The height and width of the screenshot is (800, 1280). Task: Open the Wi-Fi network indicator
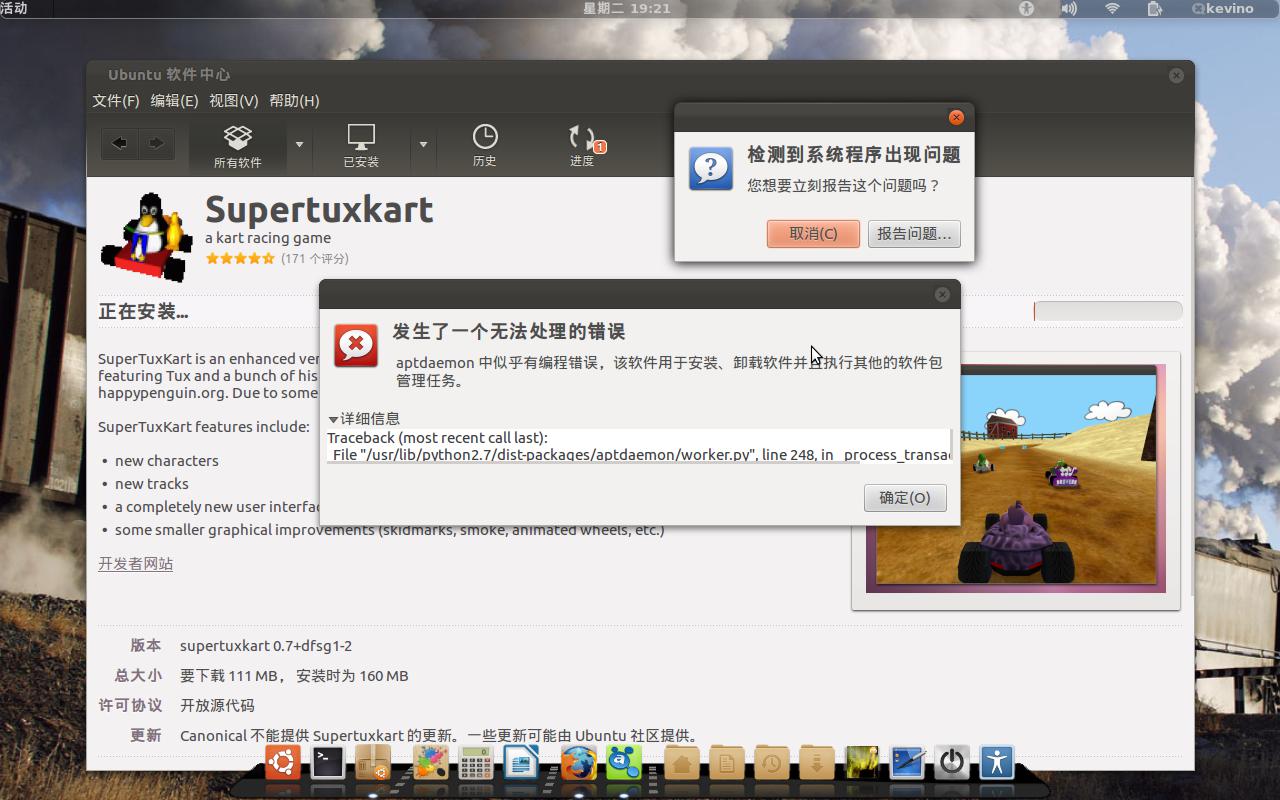point(1112,8)
